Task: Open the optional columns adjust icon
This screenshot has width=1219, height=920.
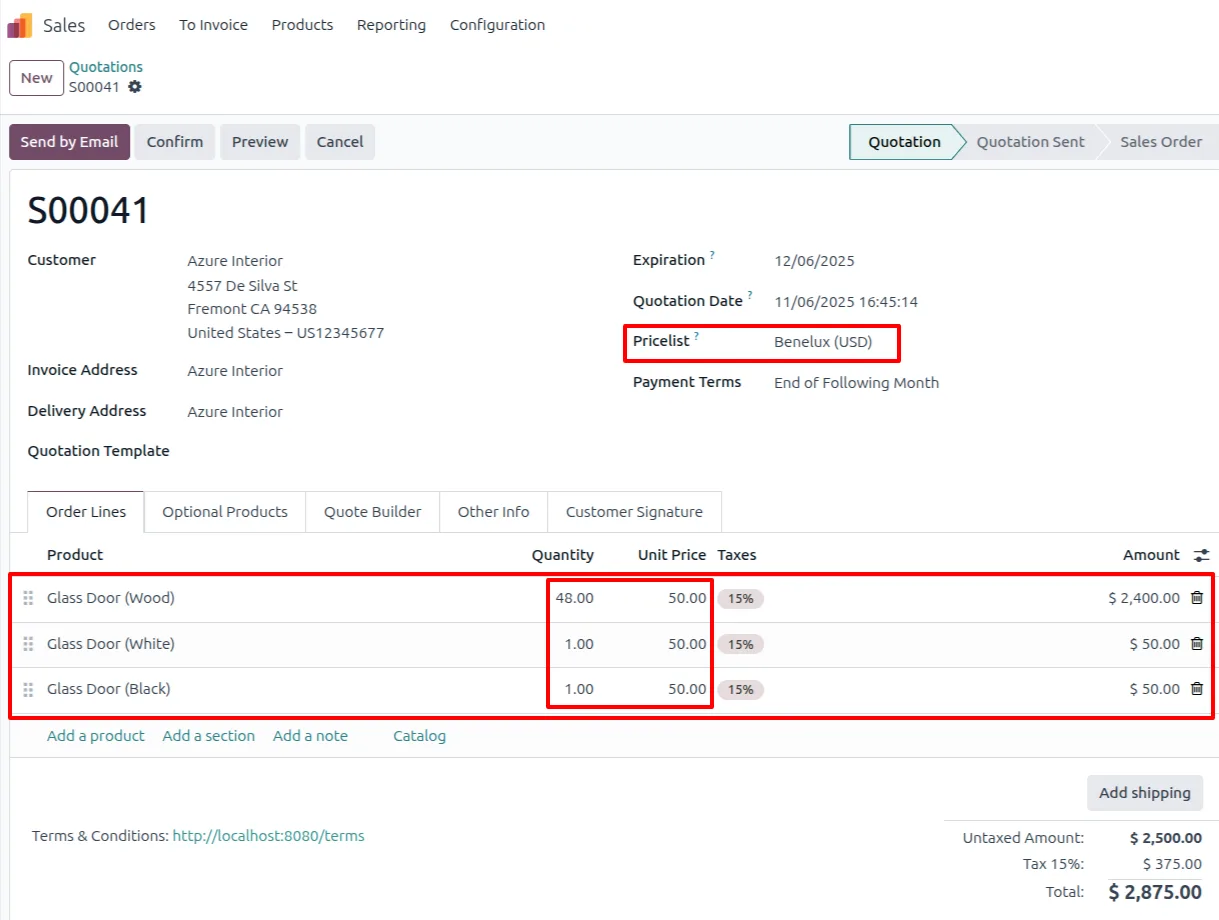Action: pos(1201,555)
